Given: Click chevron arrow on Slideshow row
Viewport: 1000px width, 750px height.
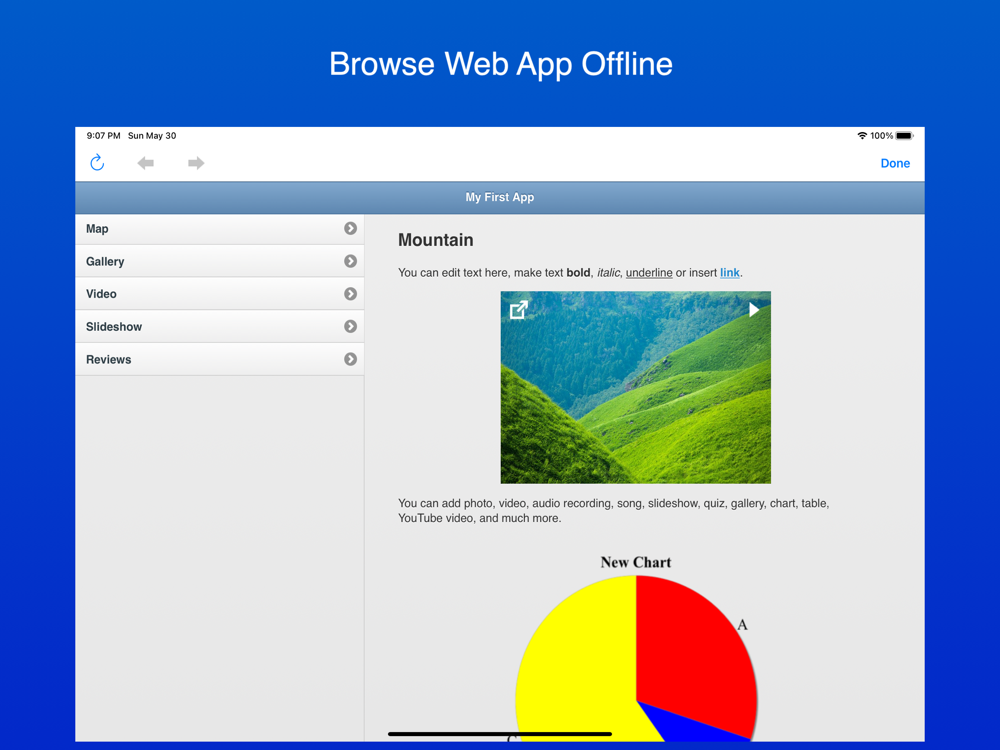Looking at the screenshot, I should (350, 327).
